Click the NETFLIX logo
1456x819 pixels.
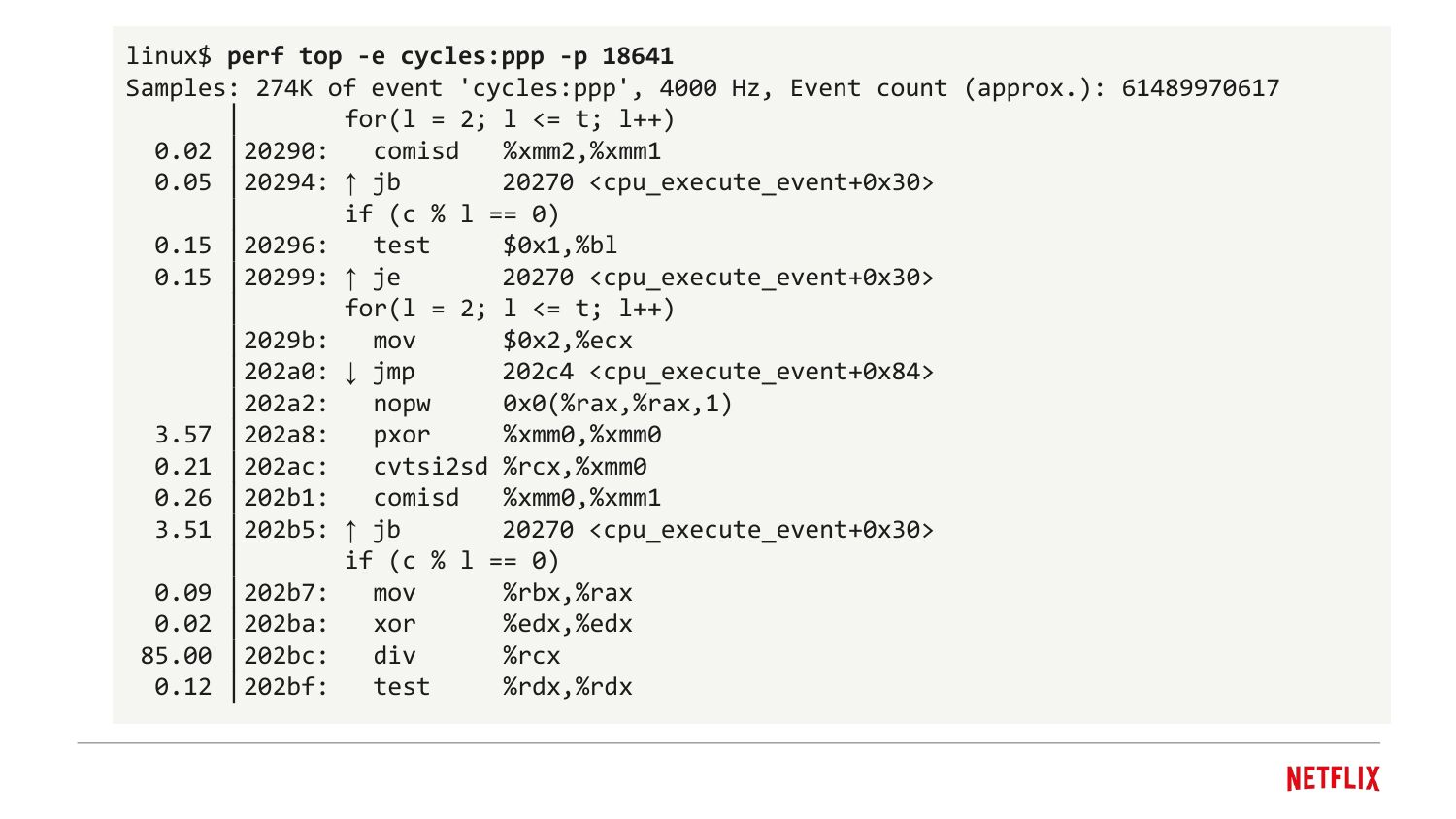[1332, 778]
